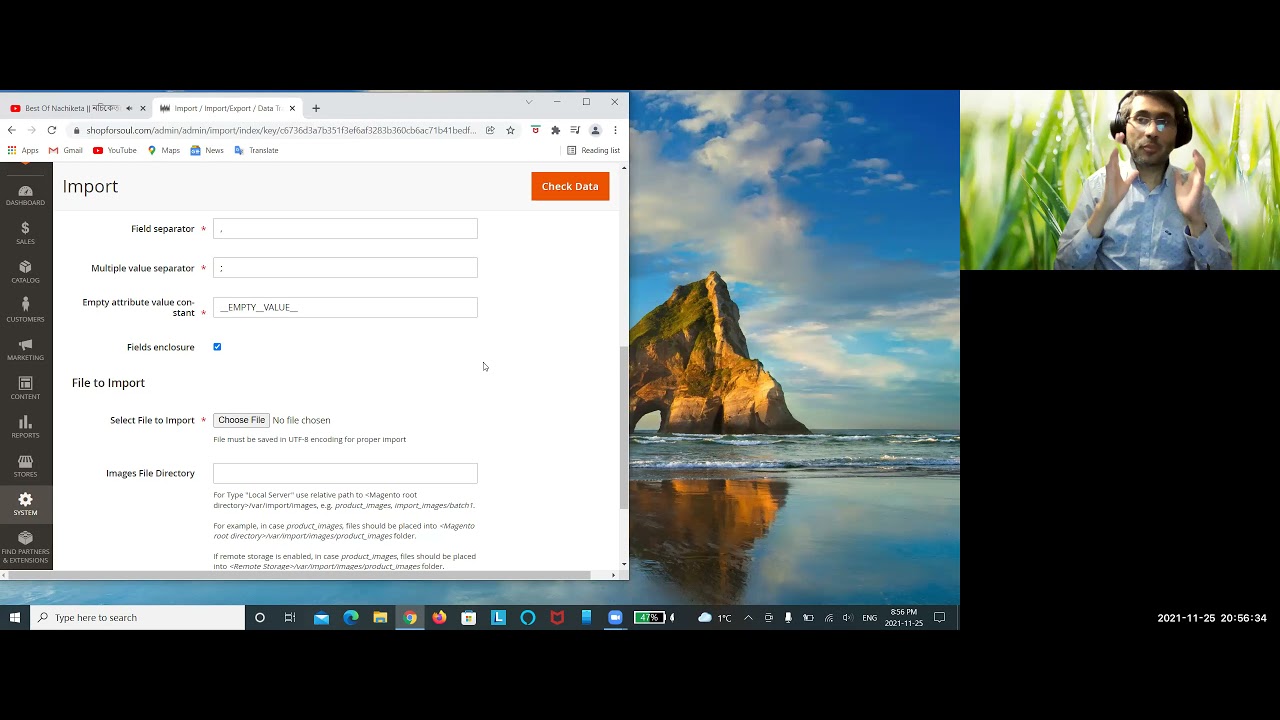Screen dimensions: 1280x720
Task: Open Zoom from the taskbar
Action: tap(615, 617)
